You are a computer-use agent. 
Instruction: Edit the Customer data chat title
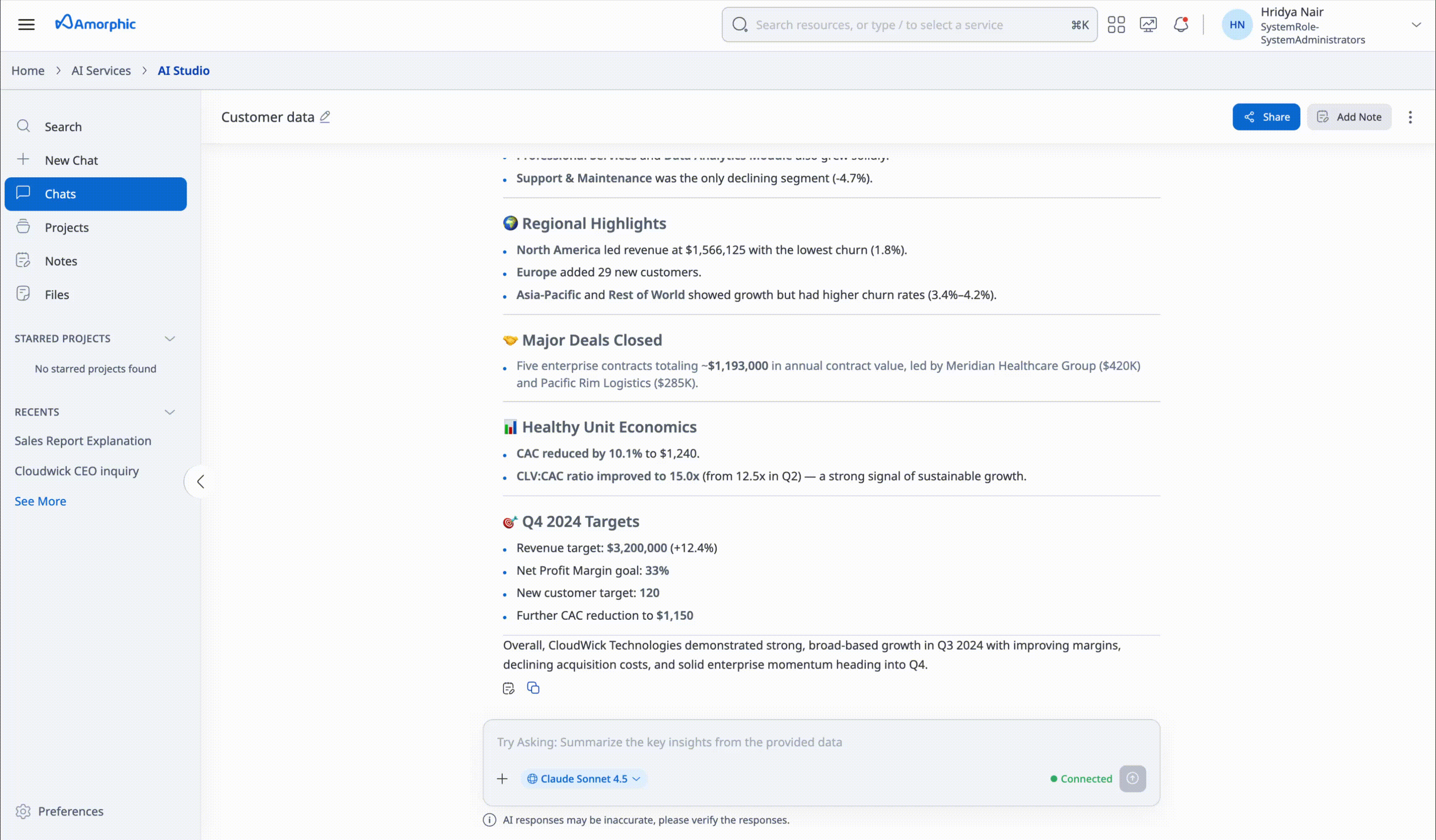[x=325, y=117]
